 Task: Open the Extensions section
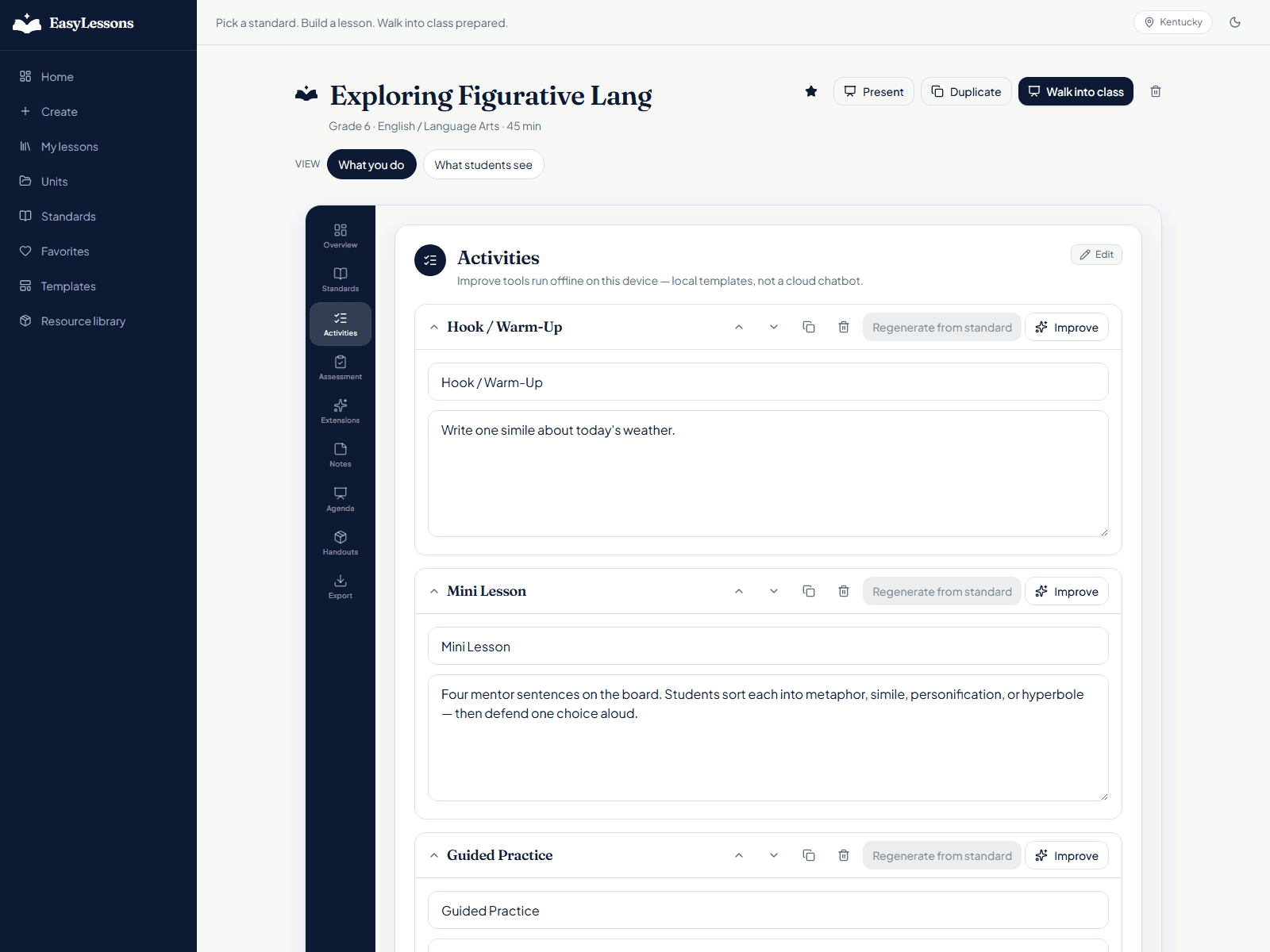click(x=341, y=412)
